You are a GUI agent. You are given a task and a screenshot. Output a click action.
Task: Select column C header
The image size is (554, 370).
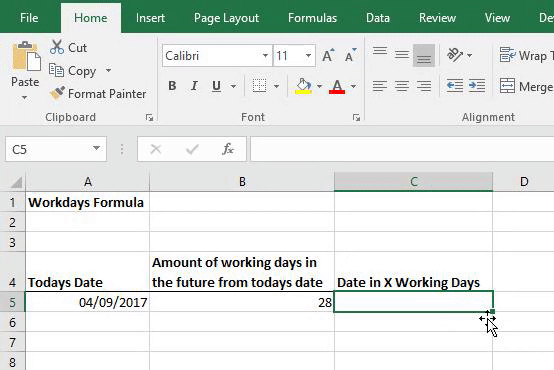413,182
